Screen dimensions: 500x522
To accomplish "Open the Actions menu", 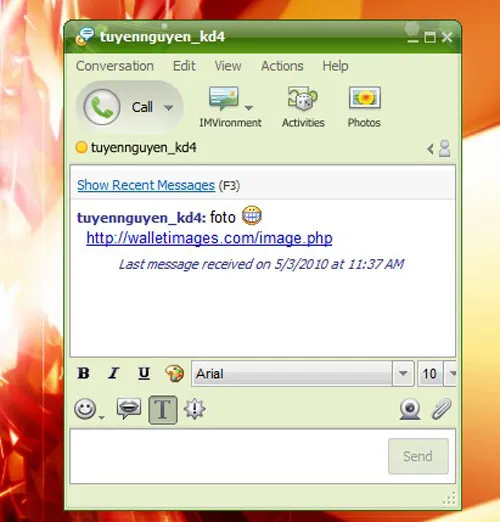I will (x=282, y=66).
